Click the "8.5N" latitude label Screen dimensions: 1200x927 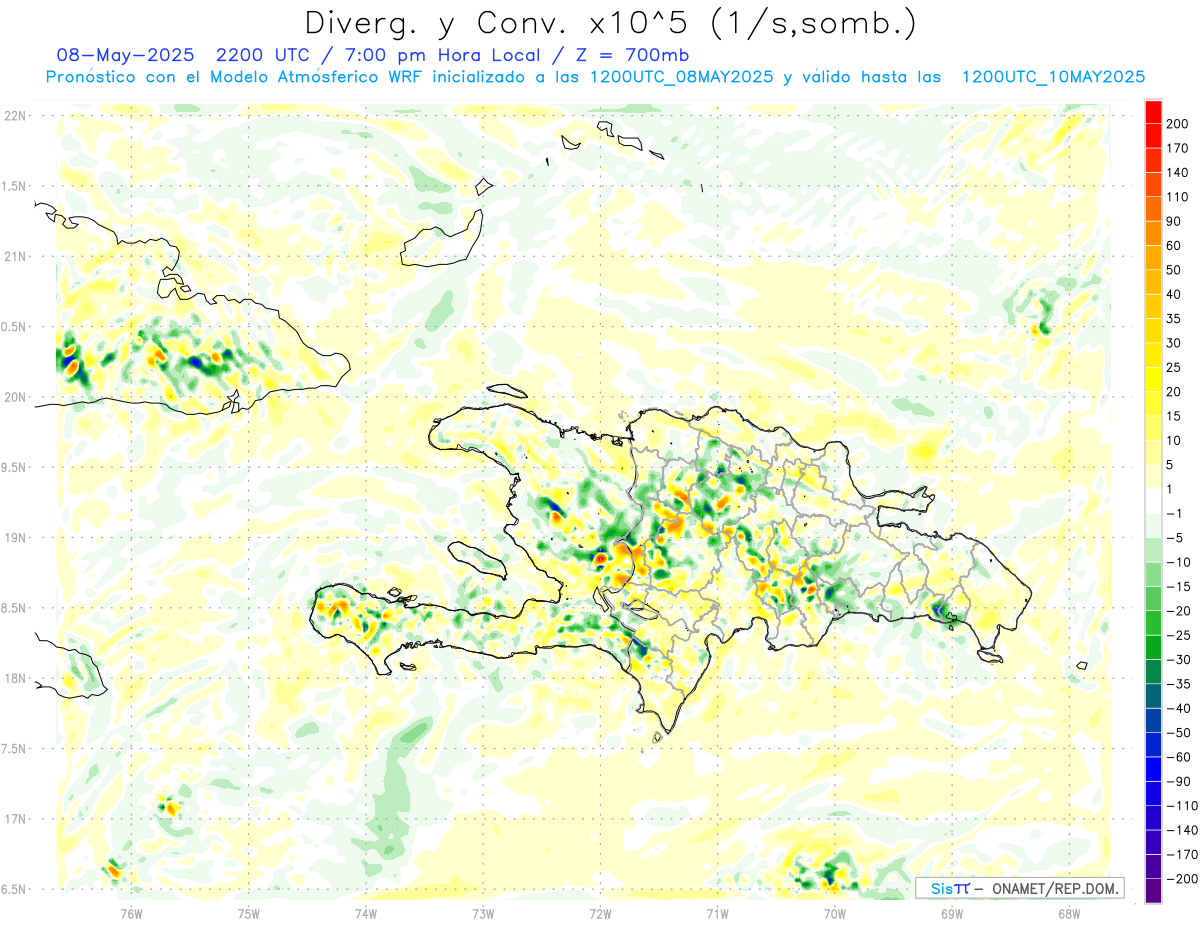tap(14, 608)
